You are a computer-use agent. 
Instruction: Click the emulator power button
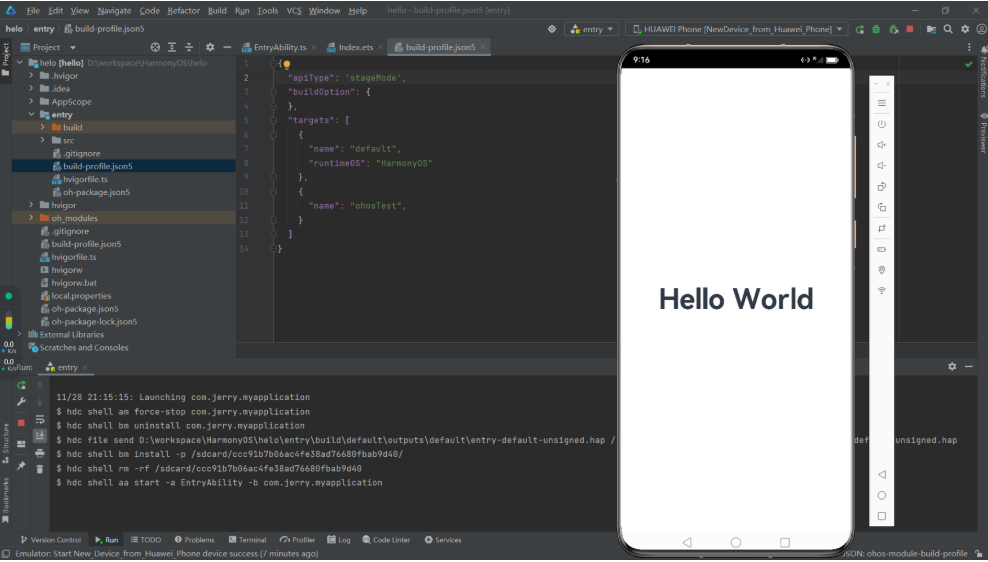[881, 124]
